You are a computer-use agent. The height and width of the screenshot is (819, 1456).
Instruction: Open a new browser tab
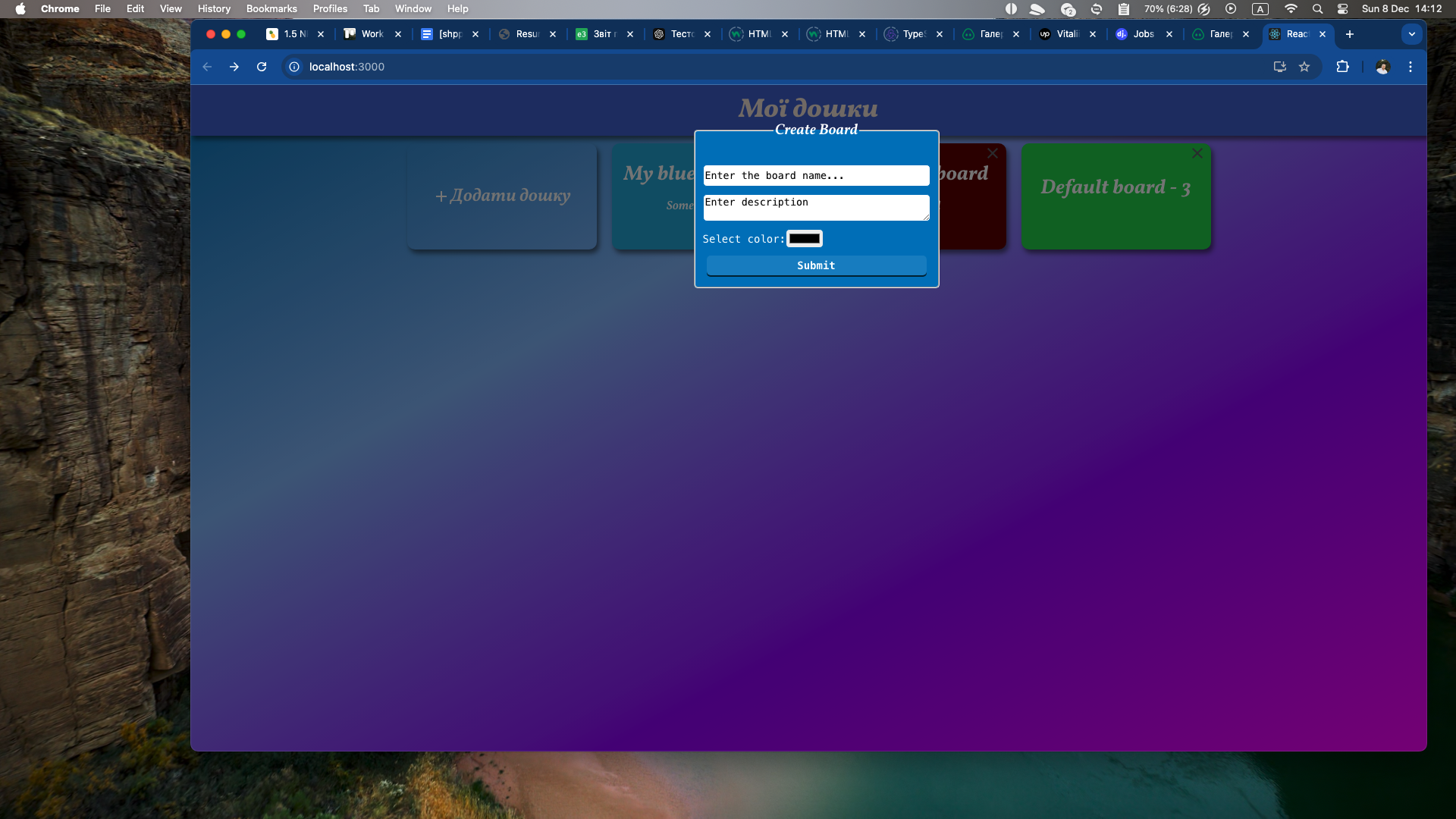[x=1350, y=34]
